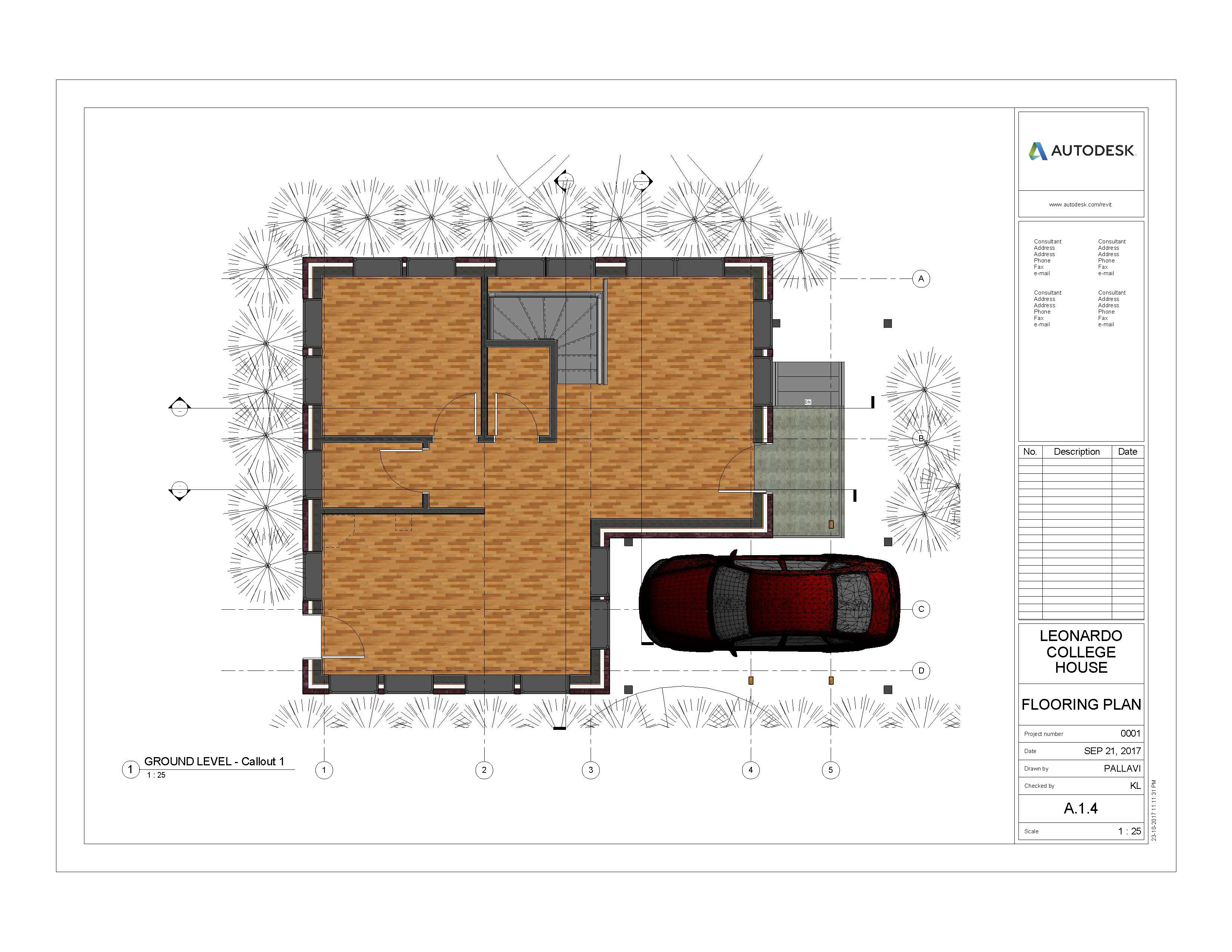Click the DN label on entrance stairs
Screen dimensions: 1232x952
[807, 402]
